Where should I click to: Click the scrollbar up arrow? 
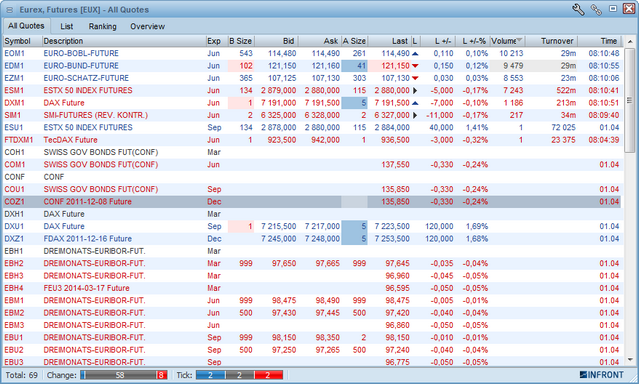tap(630, 42)
